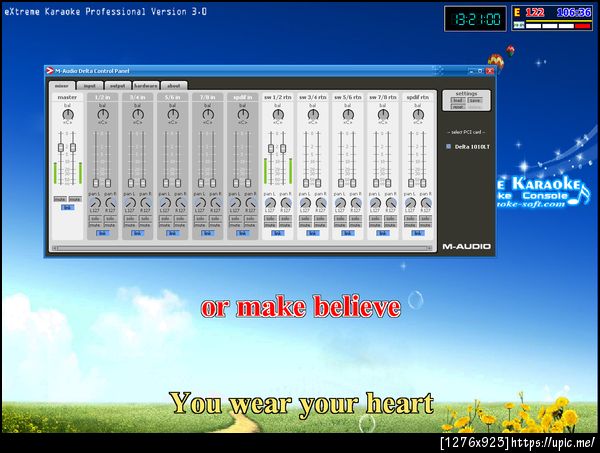This screenshot has width=600, height=453.
Task: Click the master left volume fader
Action: pos(61,148)
